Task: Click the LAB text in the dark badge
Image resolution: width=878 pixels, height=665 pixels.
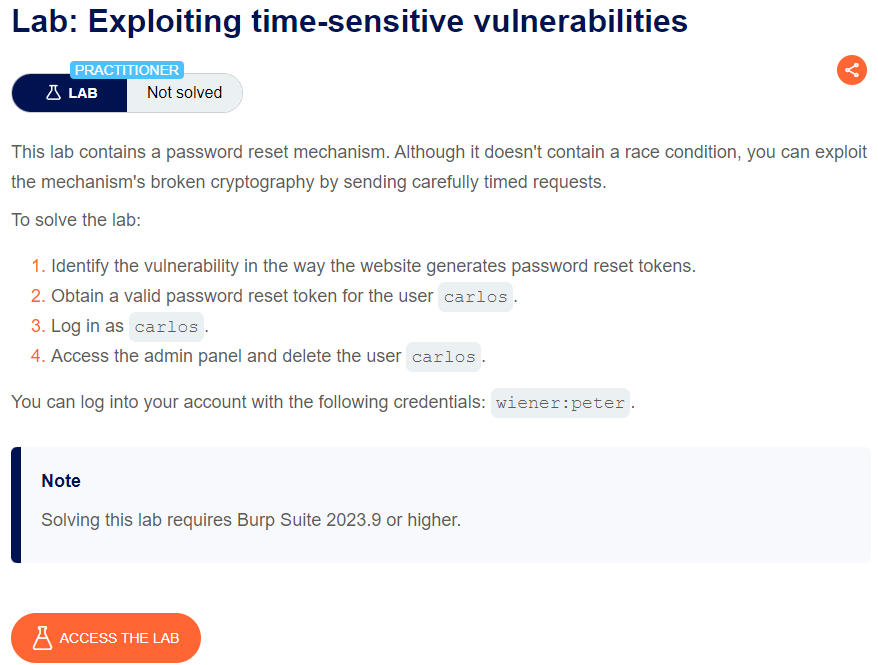Action: [83, 93]
